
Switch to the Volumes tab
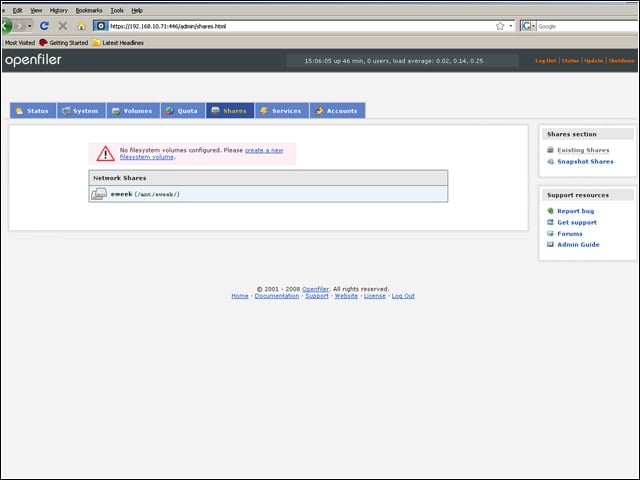[133, 111]
